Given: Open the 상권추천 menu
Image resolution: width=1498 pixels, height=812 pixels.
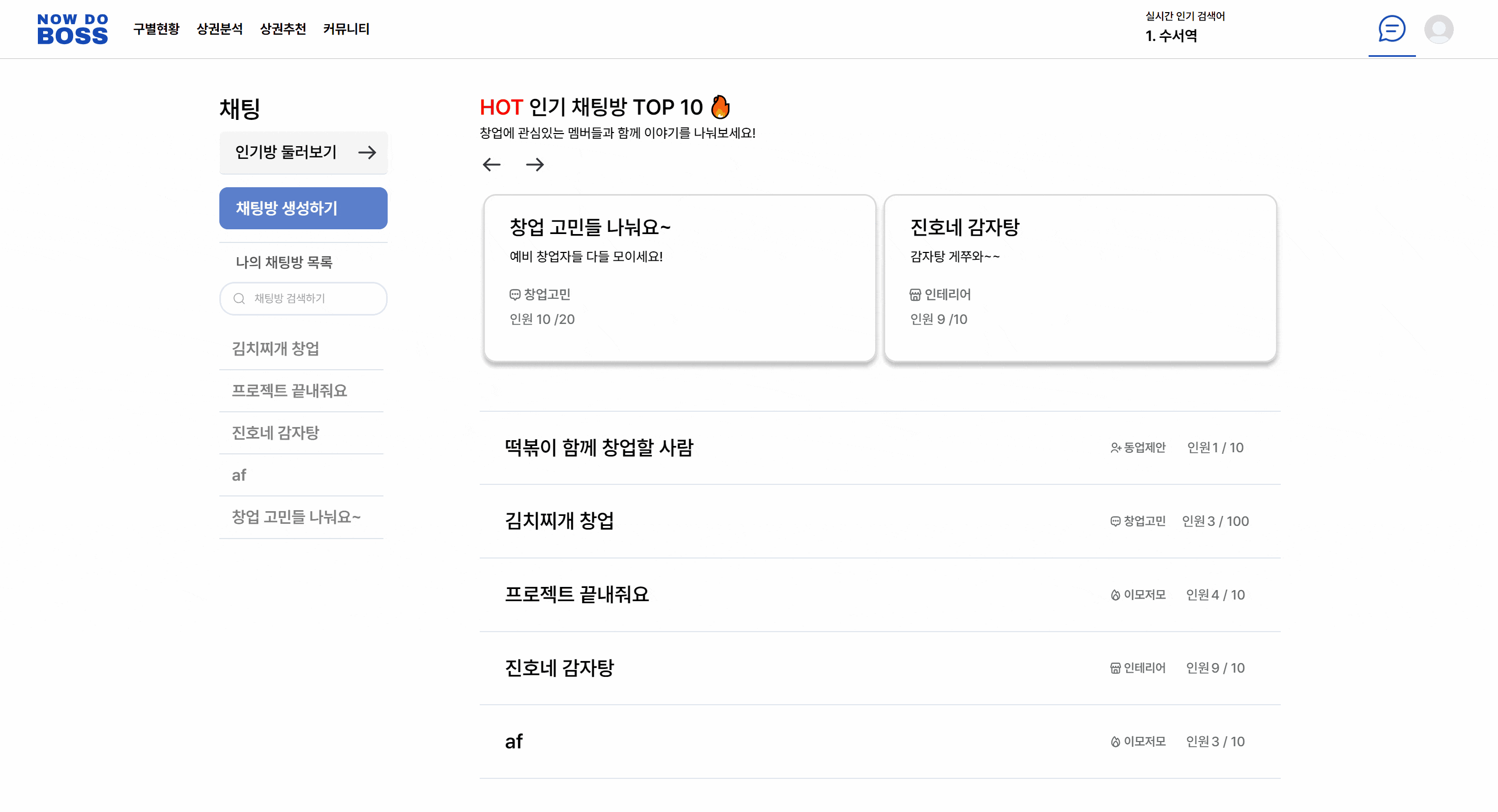Looking at the screenshot, I should 282,29.
